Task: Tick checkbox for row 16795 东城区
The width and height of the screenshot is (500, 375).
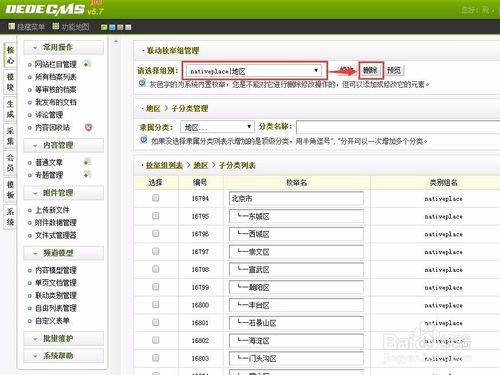Action: click(x=155, y=216)
